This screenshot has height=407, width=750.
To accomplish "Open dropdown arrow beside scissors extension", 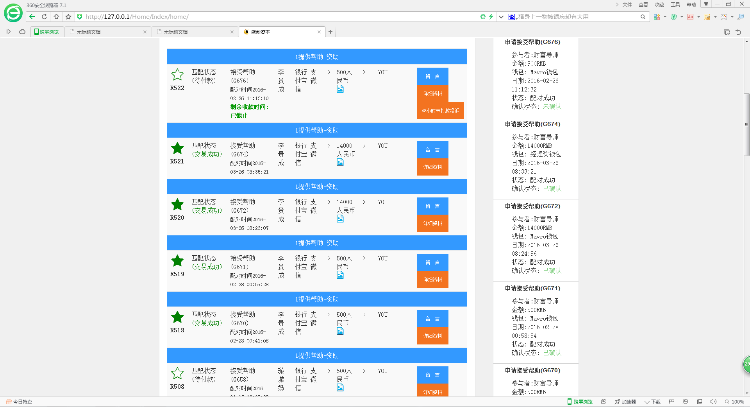I will coord(732,17).
